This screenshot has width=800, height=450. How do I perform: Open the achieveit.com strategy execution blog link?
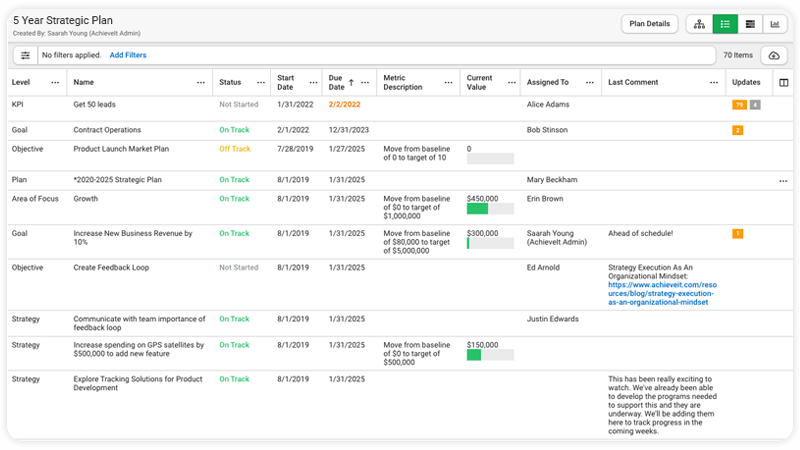662,293
